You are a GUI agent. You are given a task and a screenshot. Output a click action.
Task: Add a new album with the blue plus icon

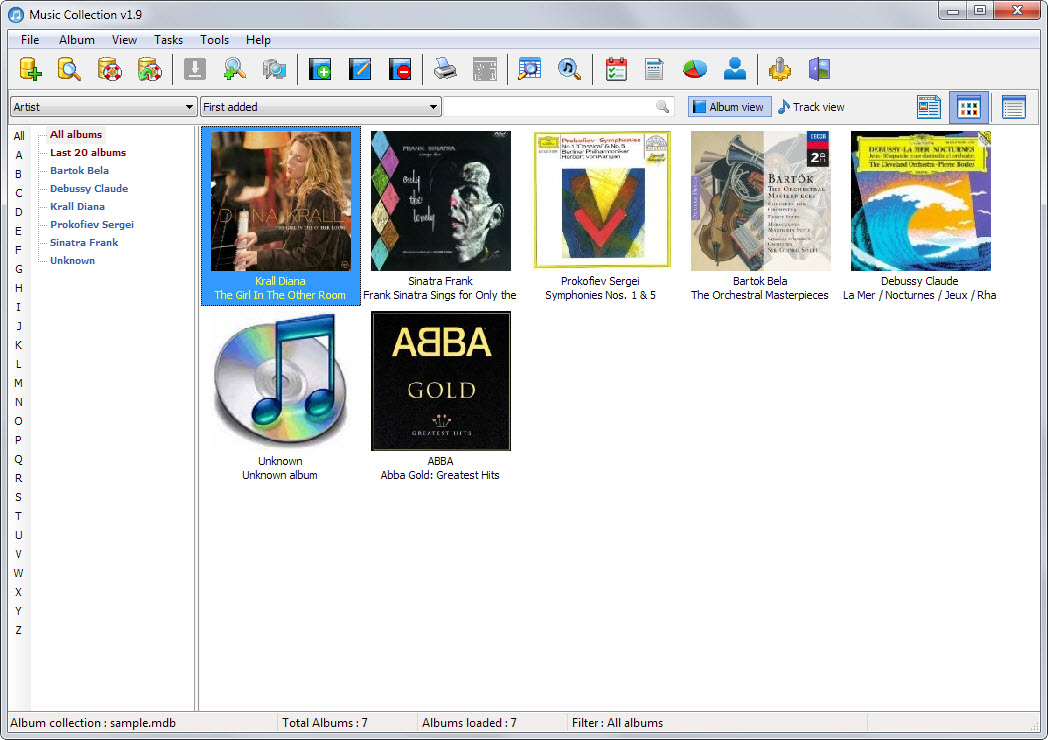[320, 69]
